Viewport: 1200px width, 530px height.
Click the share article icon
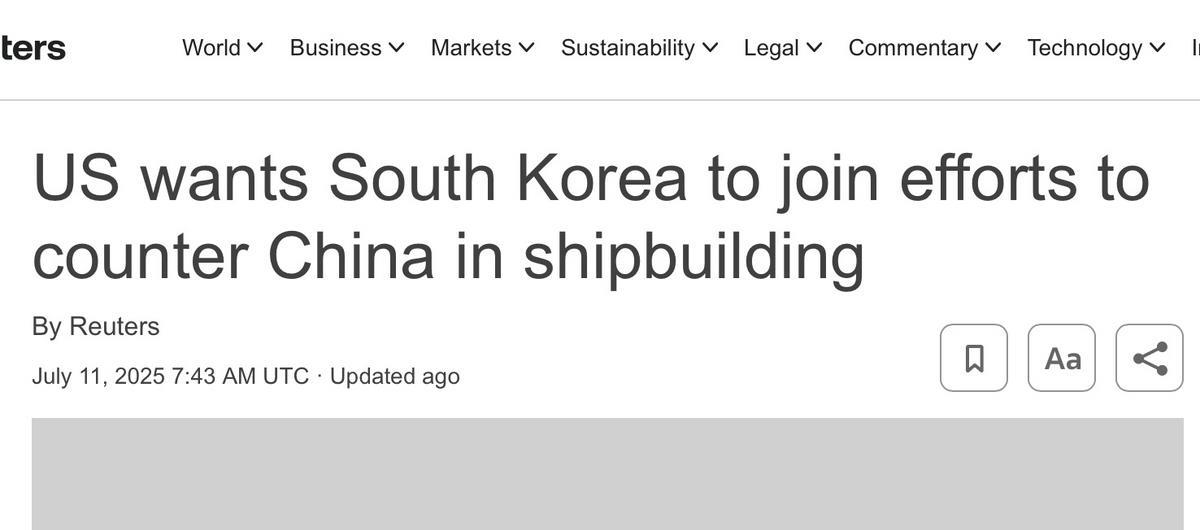click(1150, 358)
